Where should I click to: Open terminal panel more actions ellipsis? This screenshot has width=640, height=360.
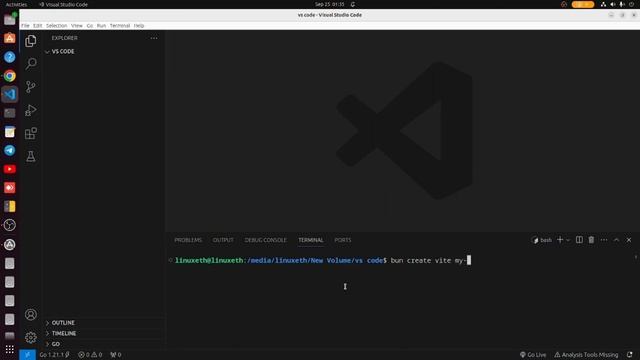(604, 240)
